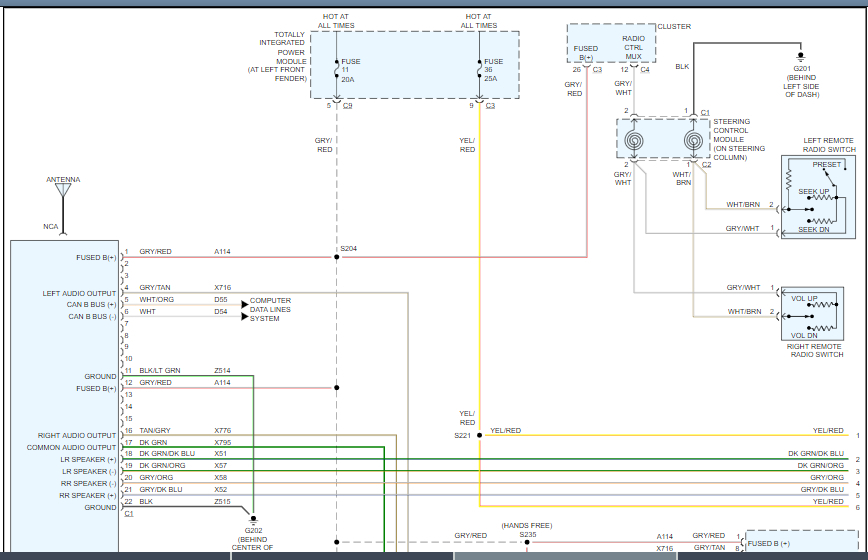Click the Steering Control Module label

pyautogui.click(x=738, y=140)
